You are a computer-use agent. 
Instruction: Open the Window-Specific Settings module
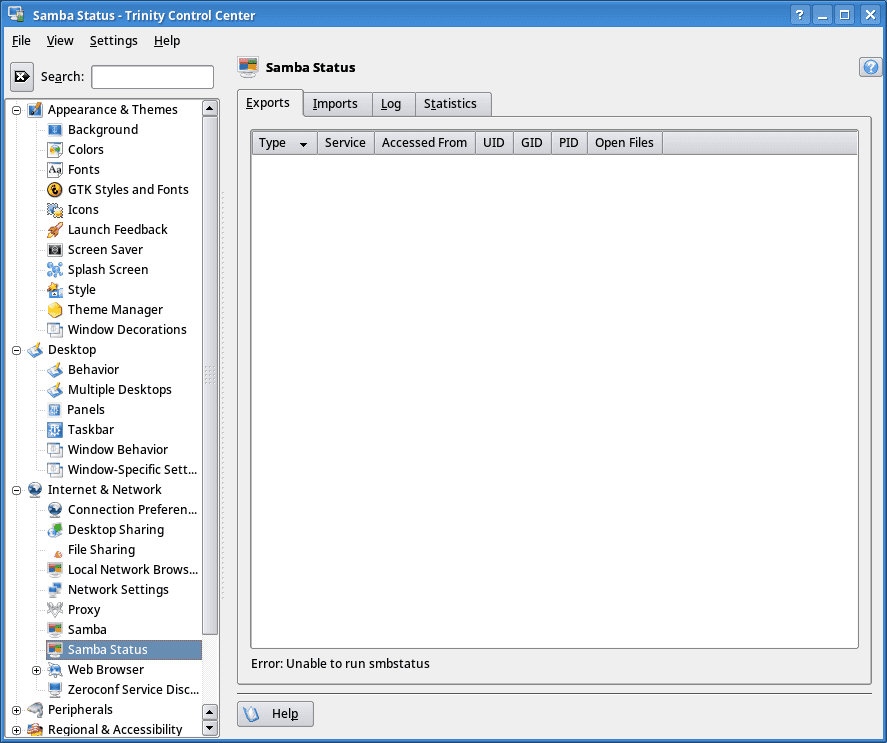tap(123, 470)
